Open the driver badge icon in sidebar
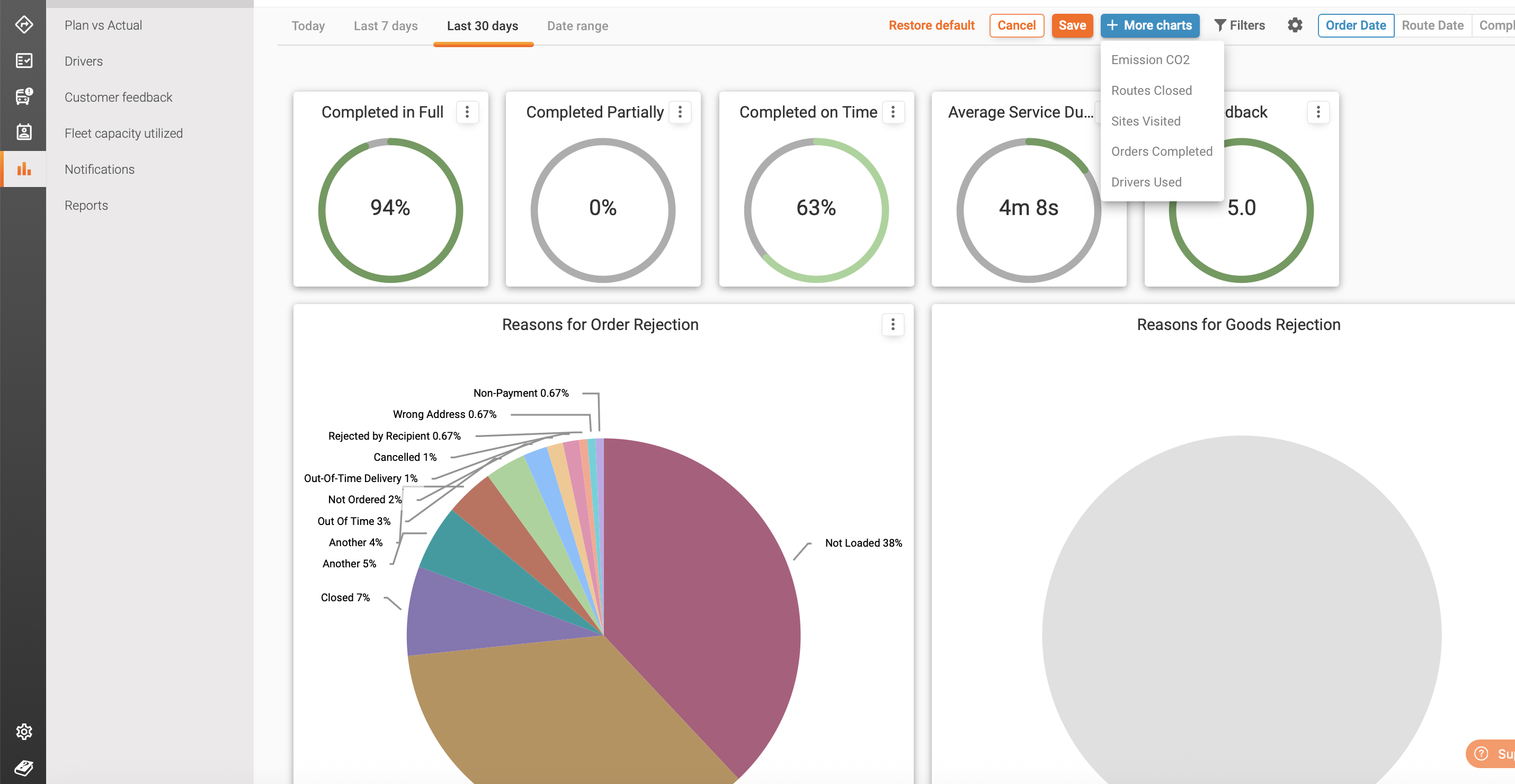This screenshot has width=1515, height=784. click(x=23, y=132)
